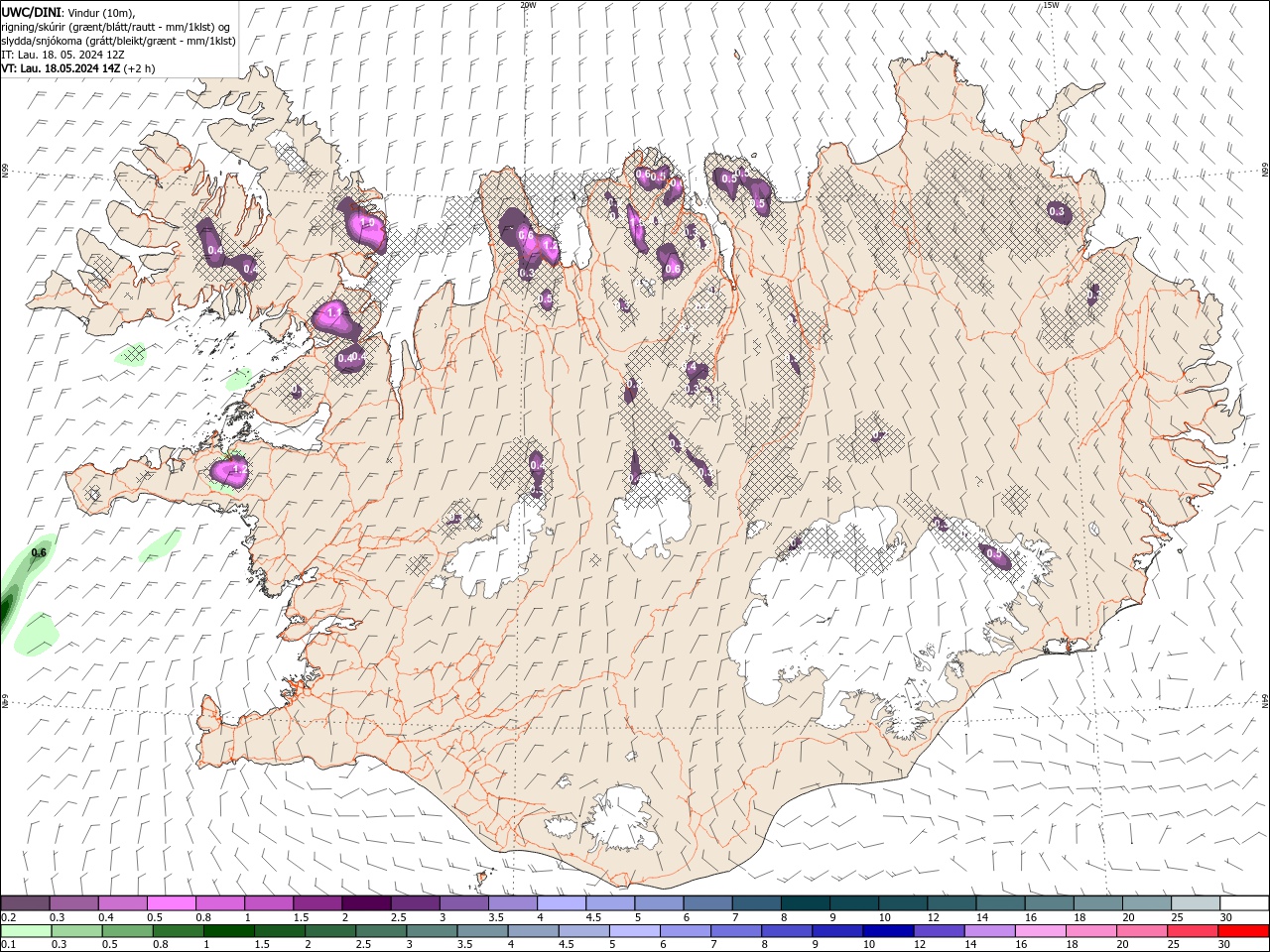Click the 0.1 label on the green rain scale
Viewport: 1270px width, 952px height.
[8, 945]
